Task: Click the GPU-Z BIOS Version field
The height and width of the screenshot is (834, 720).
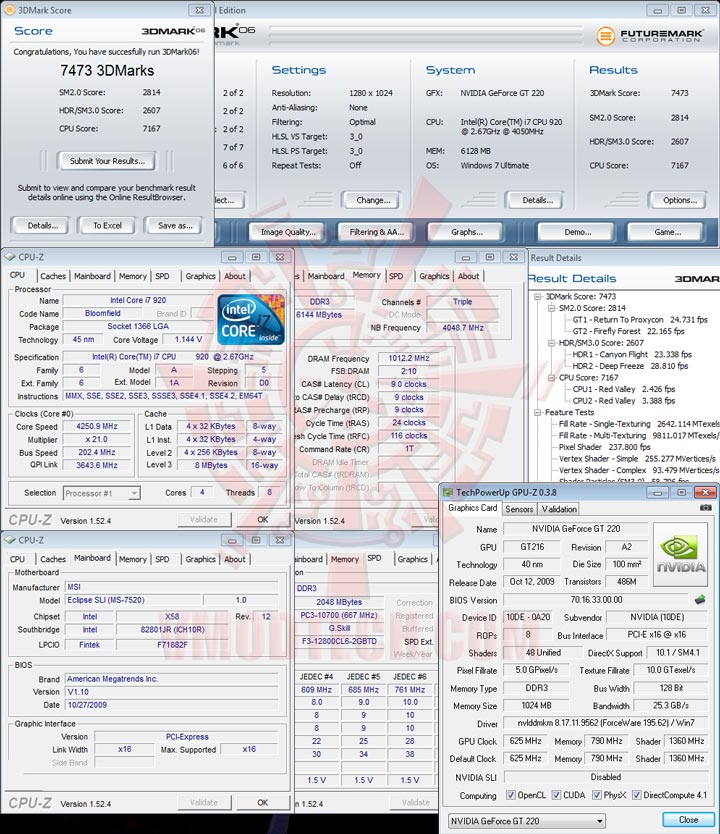Action: point(596,599)
